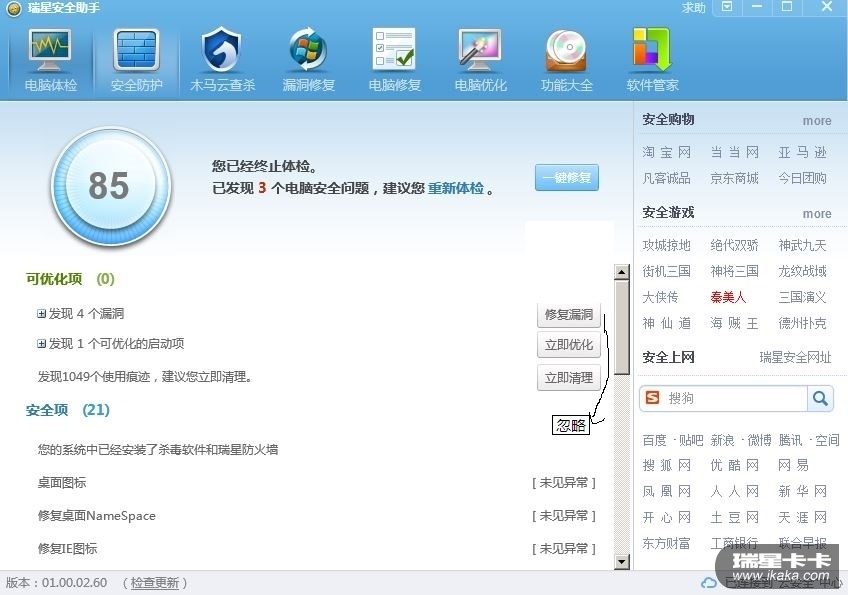Click the 重新体检 link
The width and height of the screenshot is (848, 595).
pyautogui.click(x=456, y=188)
